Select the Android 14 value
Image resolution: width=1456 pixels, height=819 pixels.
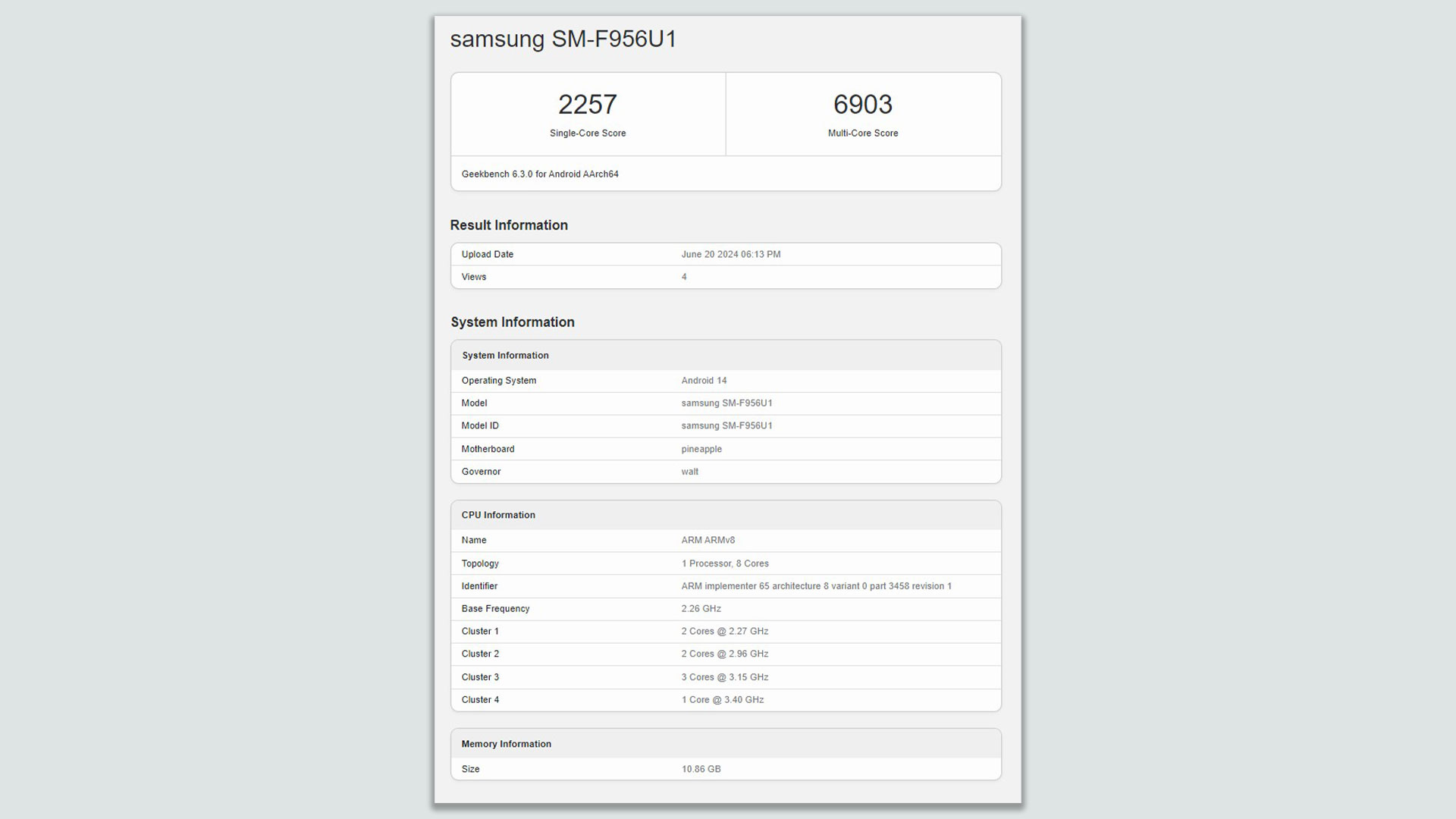click(704, 381)
